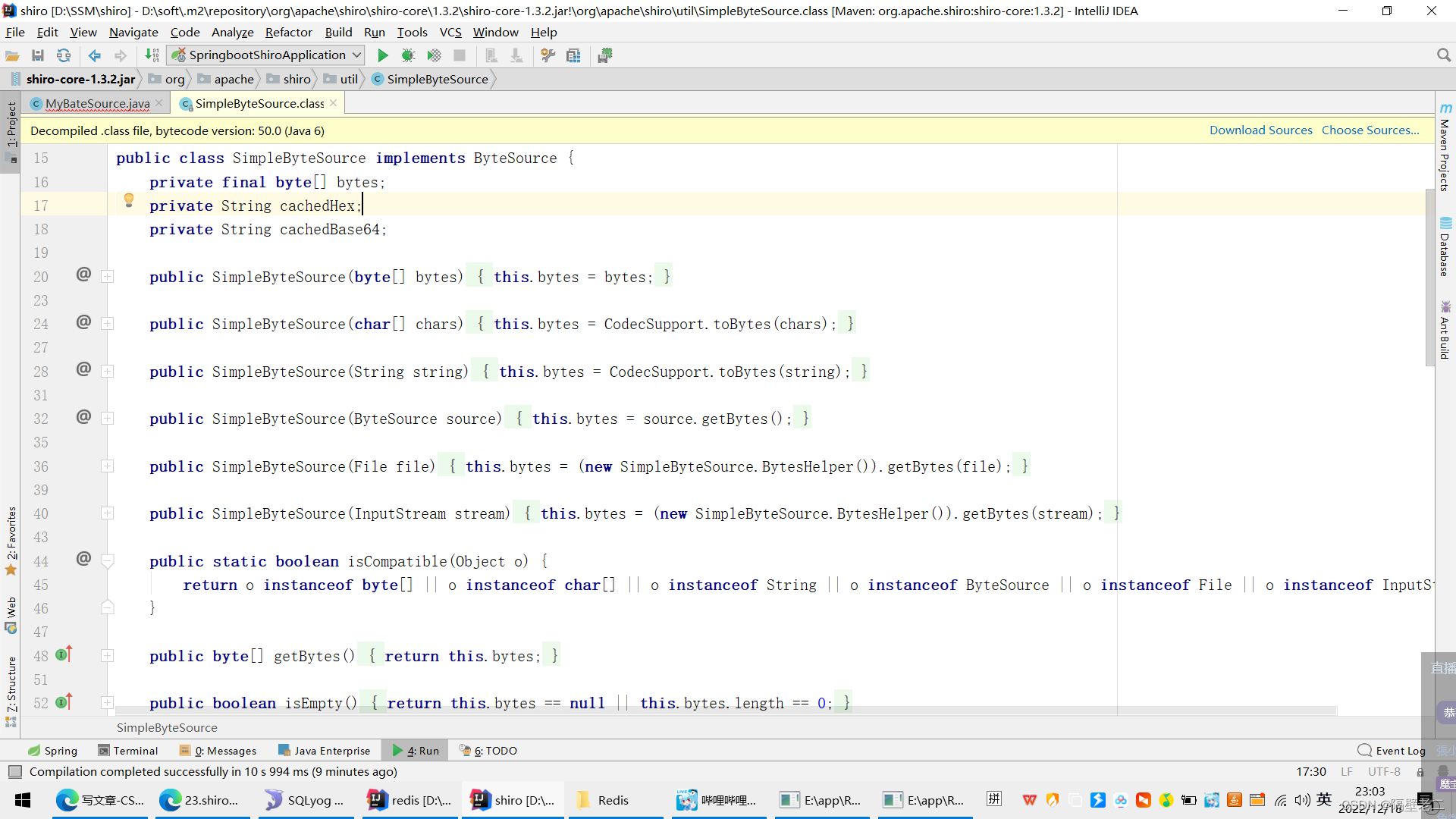Toggle tool window bars at bottom-left
Screen dimensions: 1456x819
[14, 772]
